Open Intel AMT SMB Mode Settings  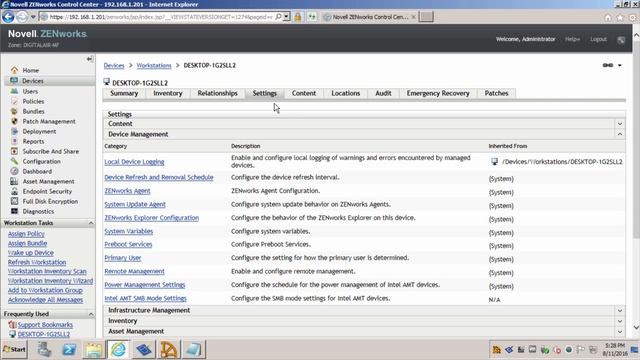pyautogui.click(x=145, y=298)
